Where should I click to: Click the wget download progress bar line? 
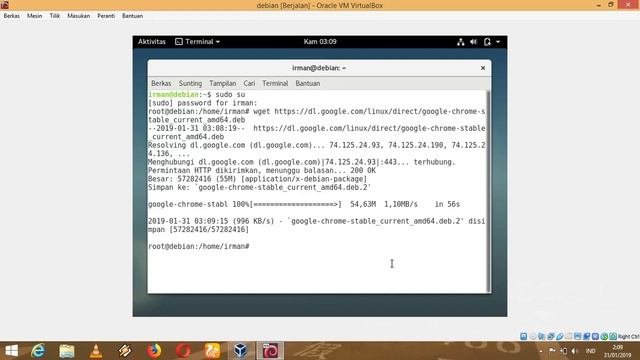pyautogui.click(x=304, y=204)
